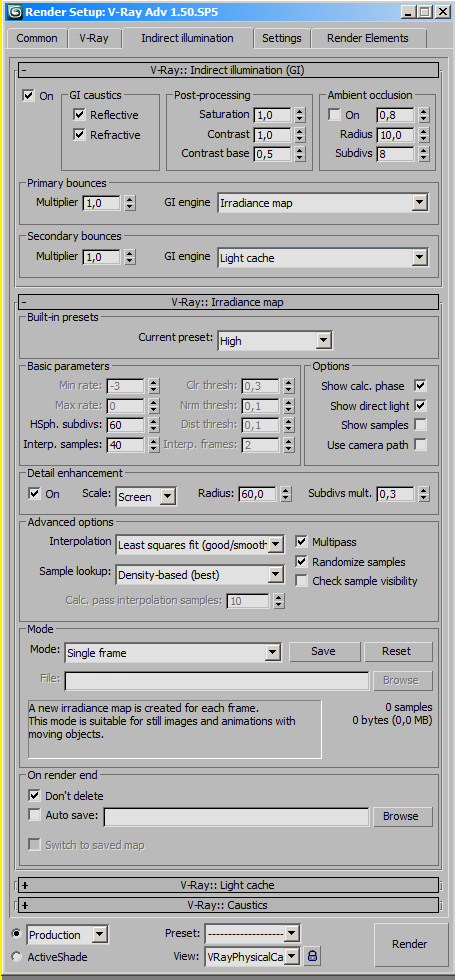Open the Sample lookup dropdown
The width and height of the screenshot is (455, 980).
[200, 574]
